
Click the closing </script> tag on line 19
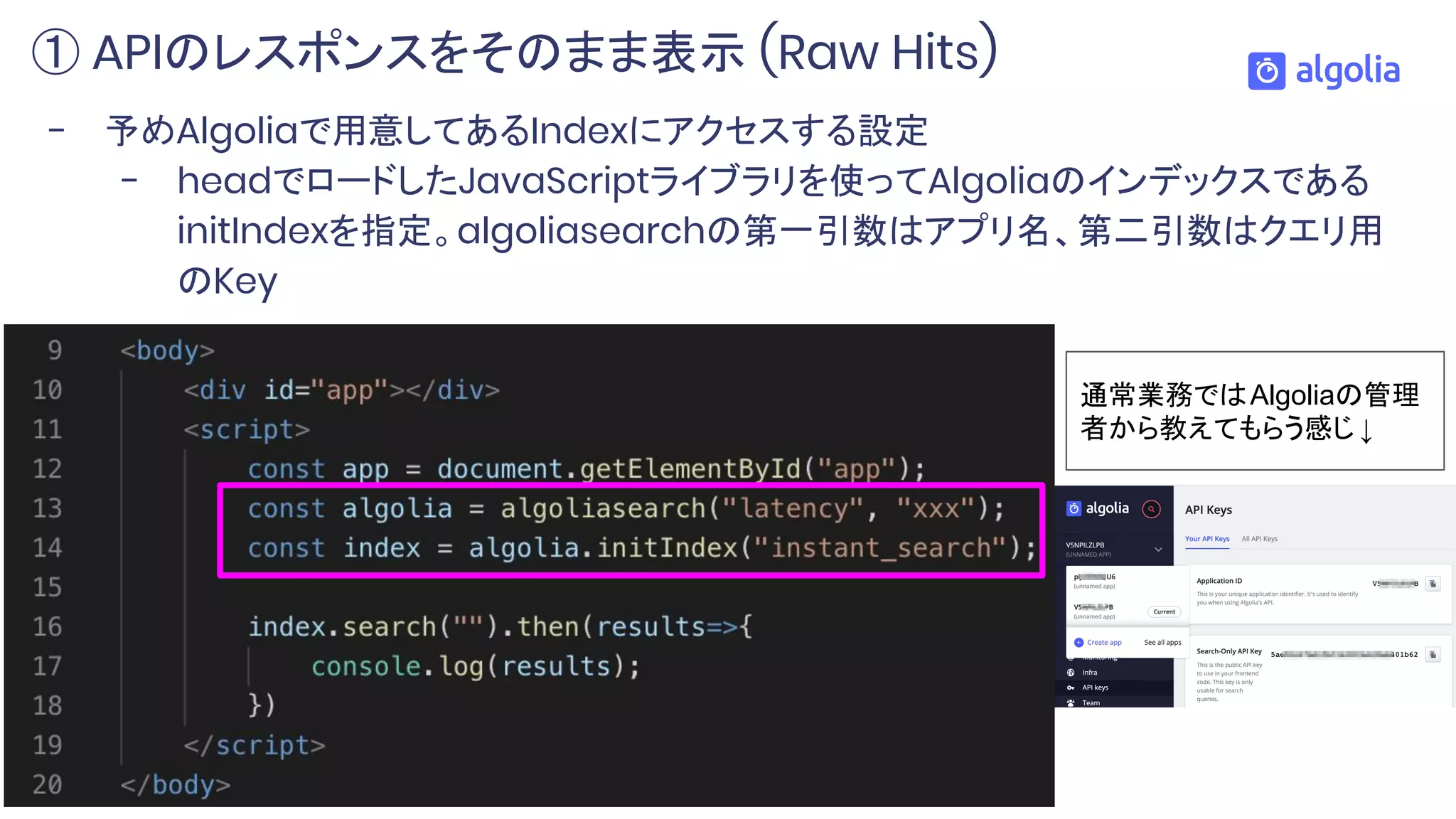pos(255,745)
